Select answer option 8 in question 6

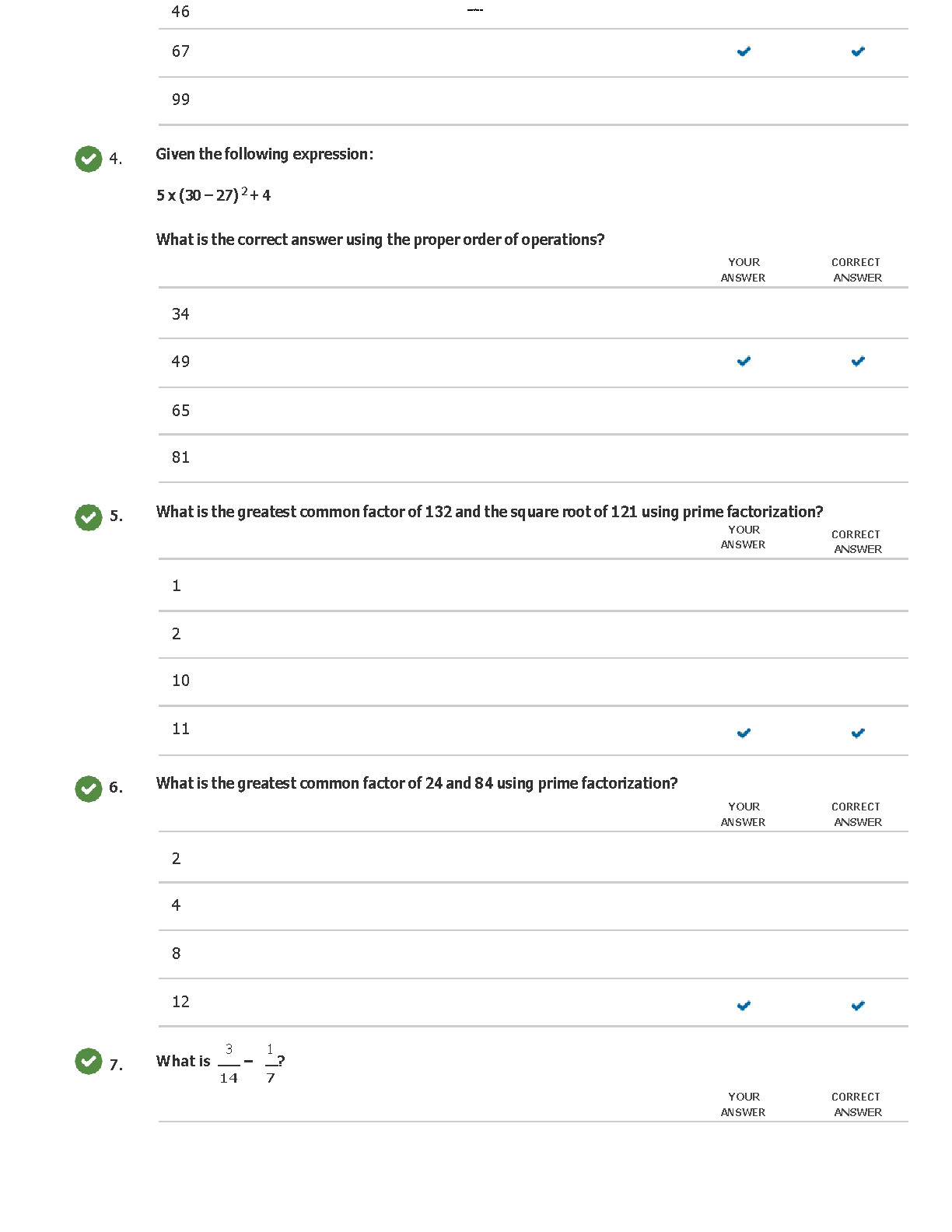click(x=177, y=954)
